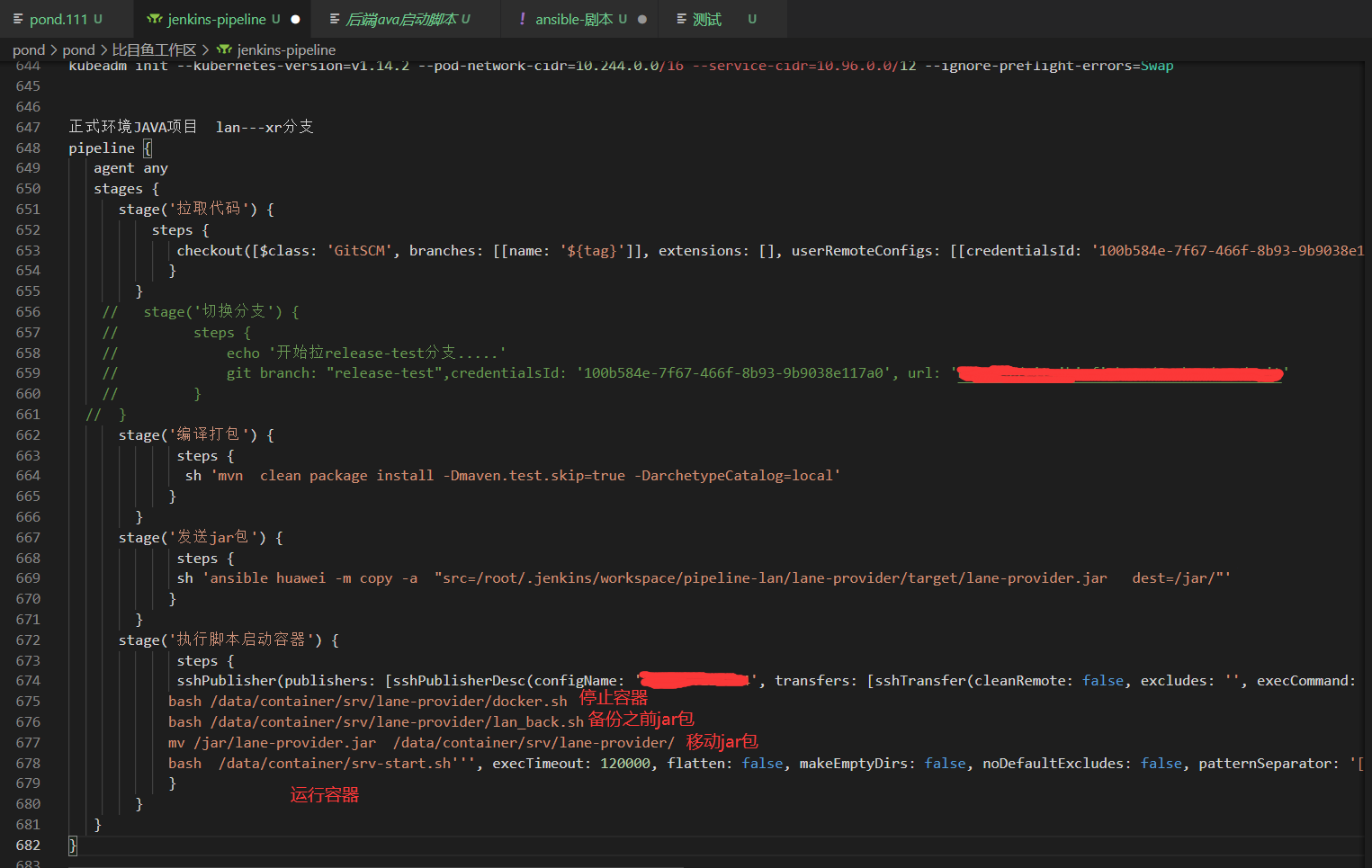
Task: Click the jenkins-pipeline breadcrumb
Action: (x=286, y=49)
